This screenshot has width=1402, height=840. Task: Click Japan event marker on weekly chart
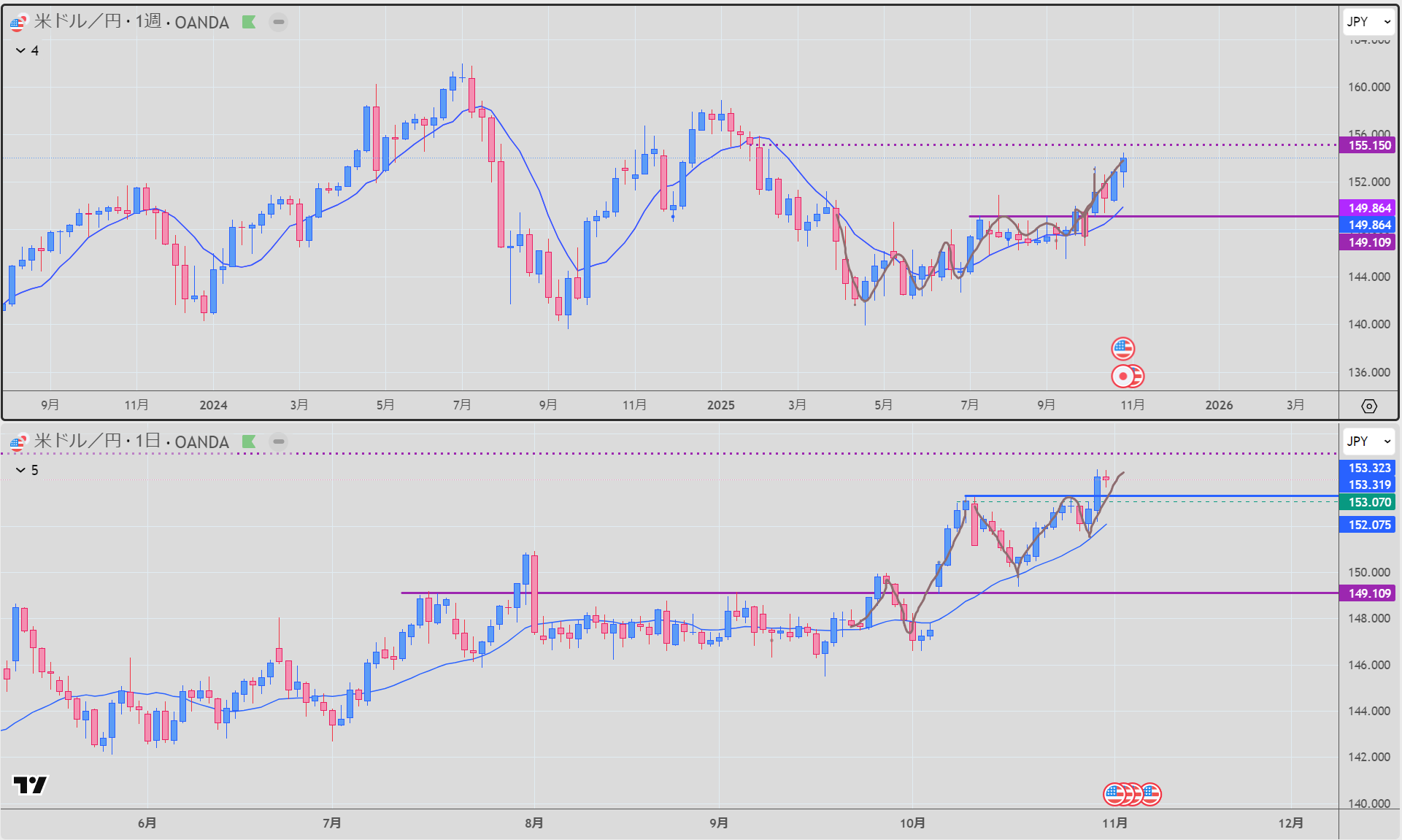point(1122,376)
